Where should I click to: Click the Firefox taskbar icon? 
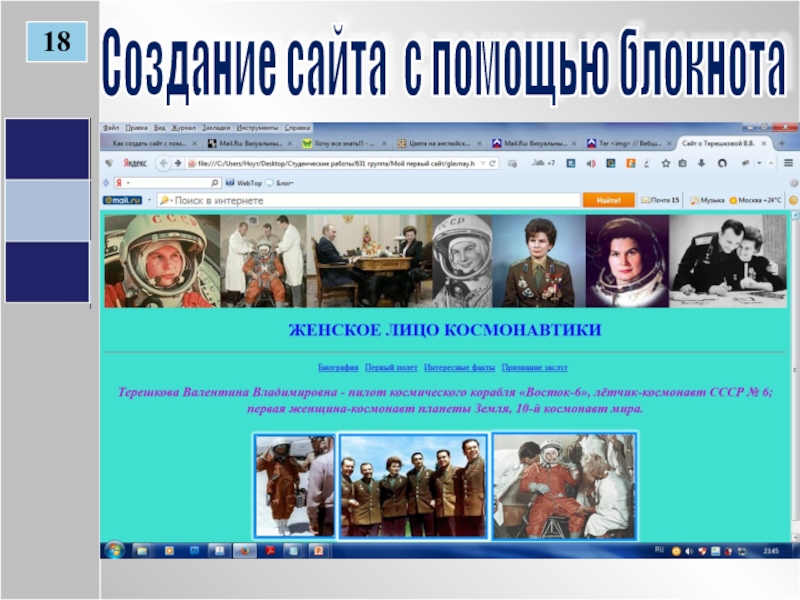point(245,551)
